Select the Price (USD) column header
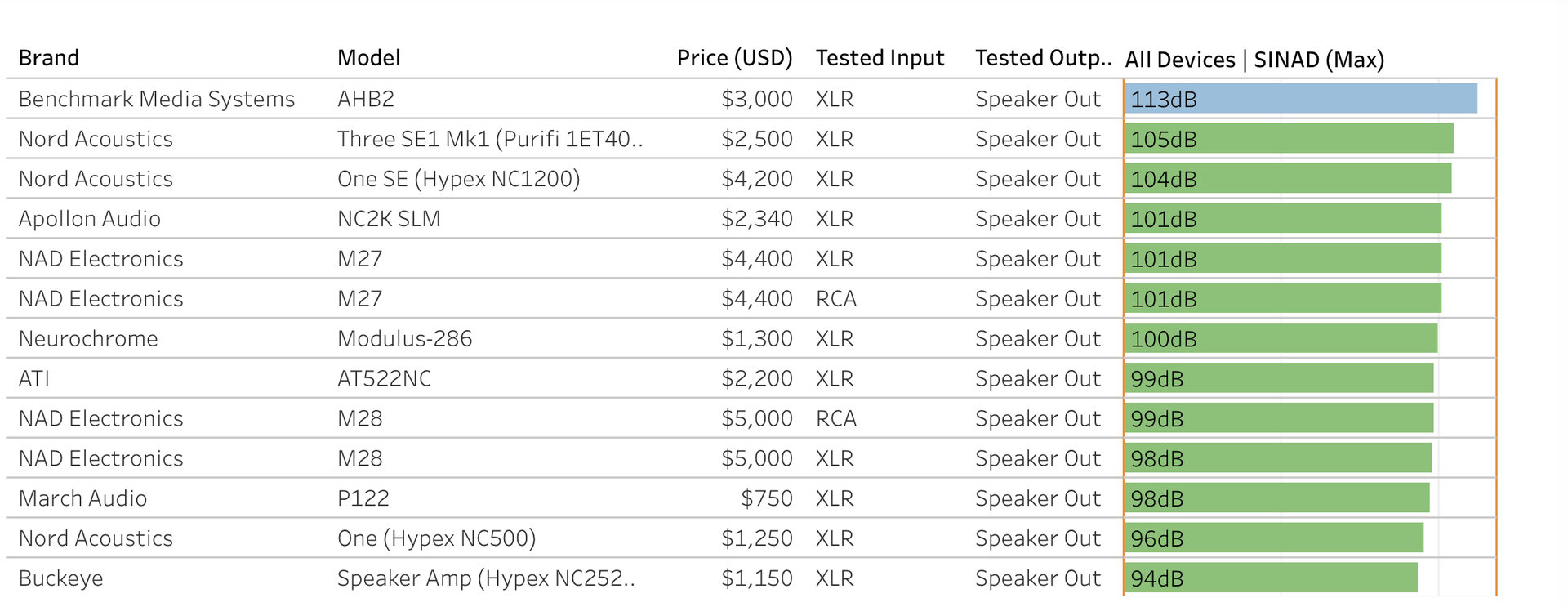 (734, 58)
